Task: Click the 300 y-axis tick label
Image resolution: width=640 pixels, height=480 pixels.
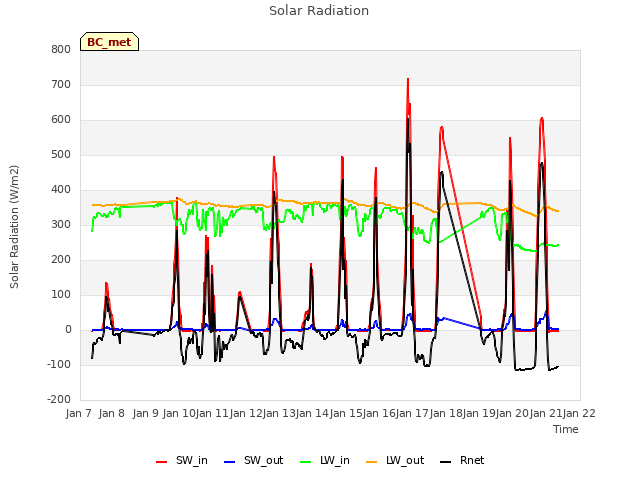Action: (61, 224)
